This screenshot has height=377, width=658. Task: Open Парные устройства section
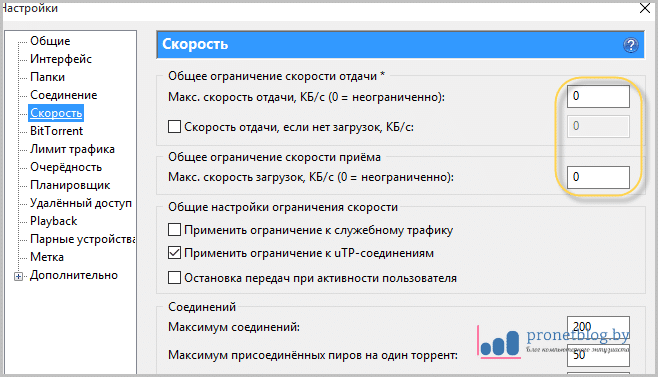pos(82,239)
